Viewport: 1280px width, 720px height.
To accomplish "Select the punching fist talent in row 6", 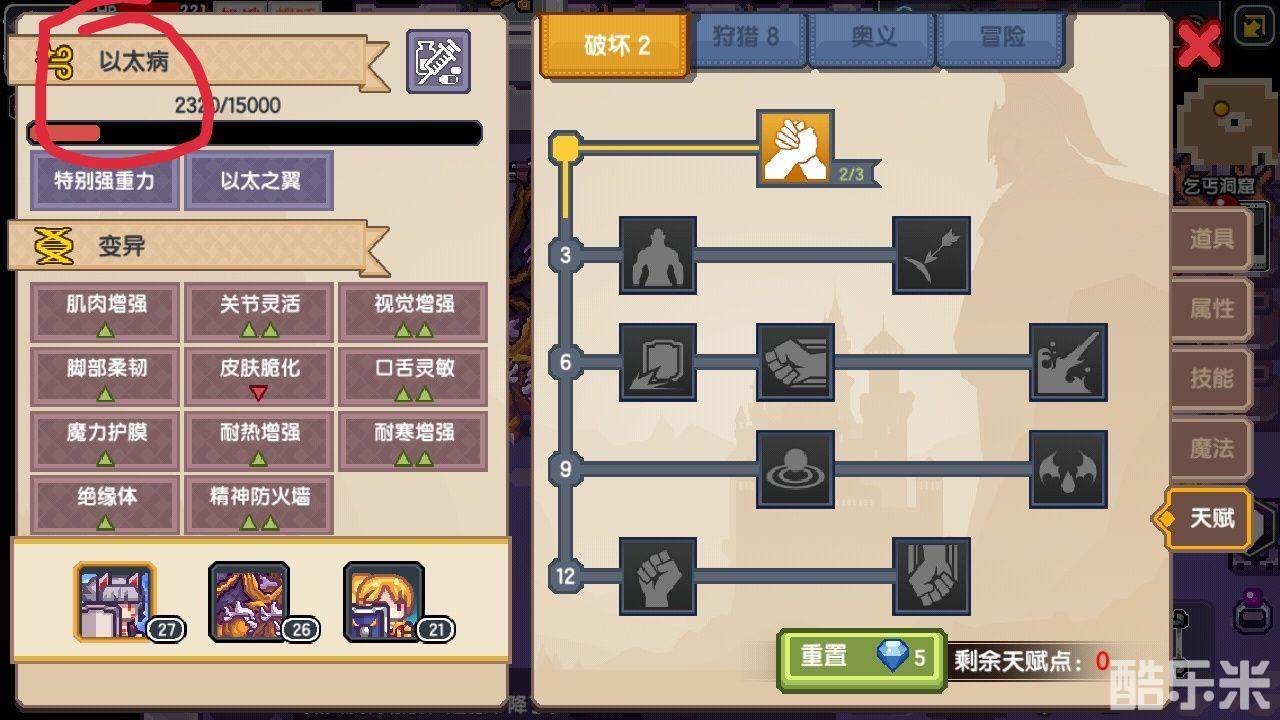I will pos(795,361).
